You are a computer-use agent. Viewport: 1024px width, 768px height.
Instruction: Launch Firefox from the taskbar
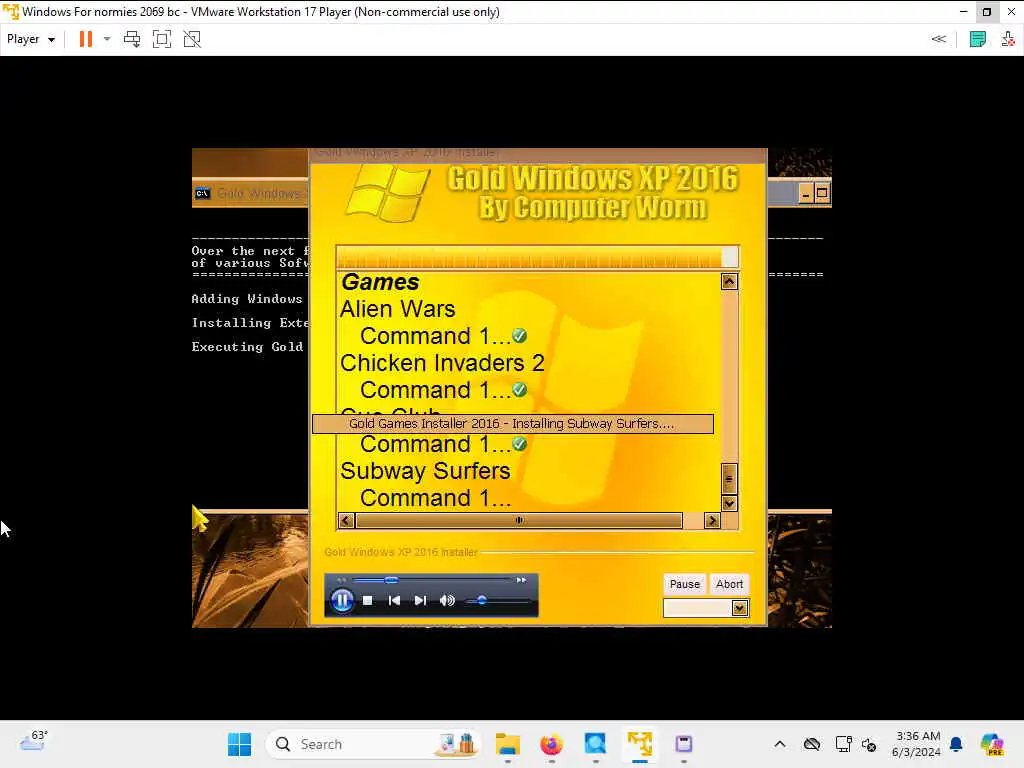point(551,744)
